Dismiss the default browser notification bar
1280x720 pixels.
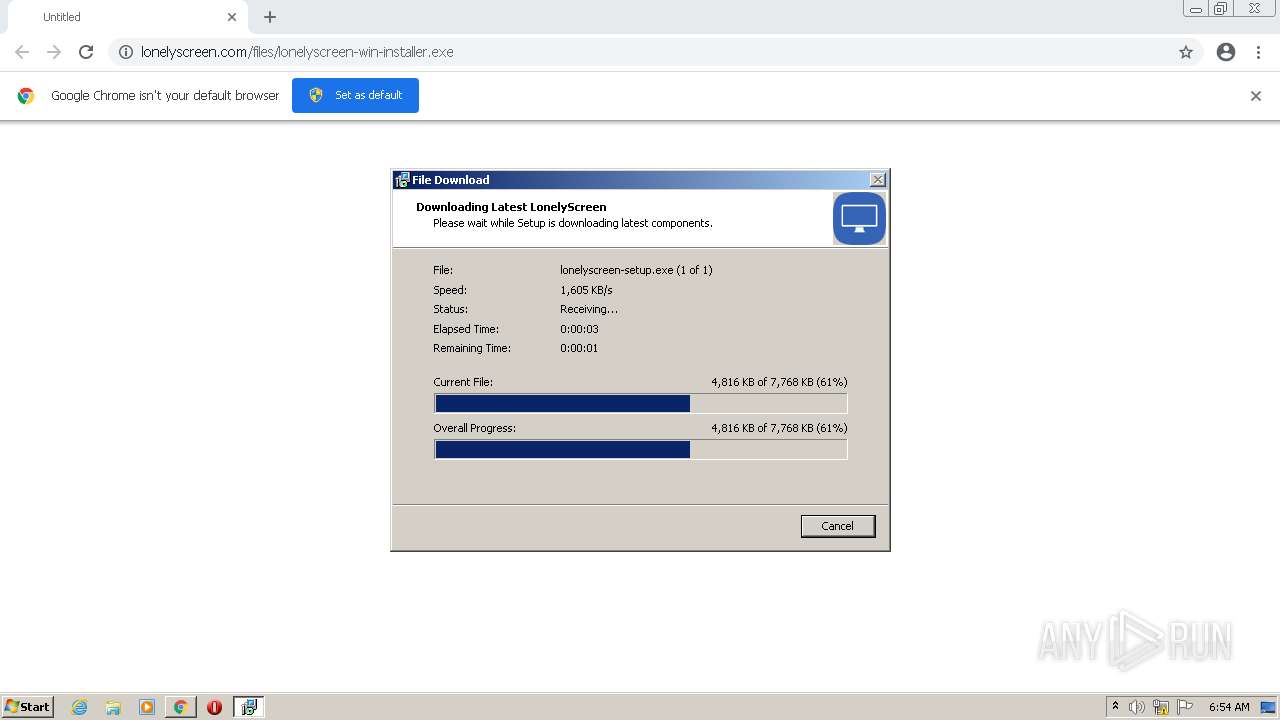point(1256,96)
